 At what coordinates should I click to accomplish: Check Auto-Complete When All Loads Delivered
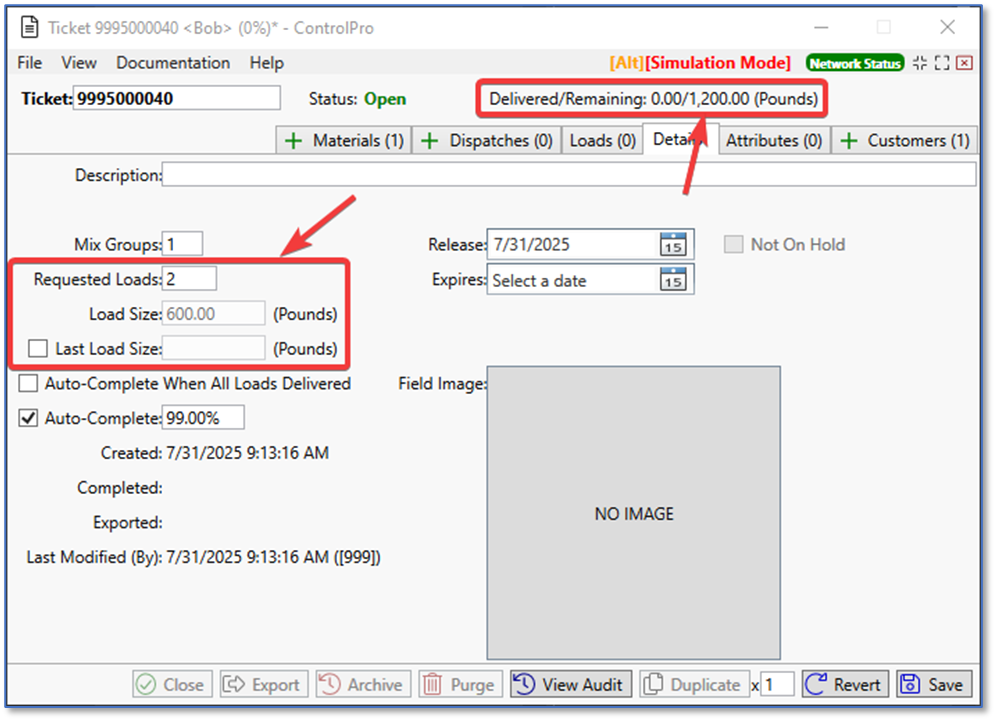[28, 383]
